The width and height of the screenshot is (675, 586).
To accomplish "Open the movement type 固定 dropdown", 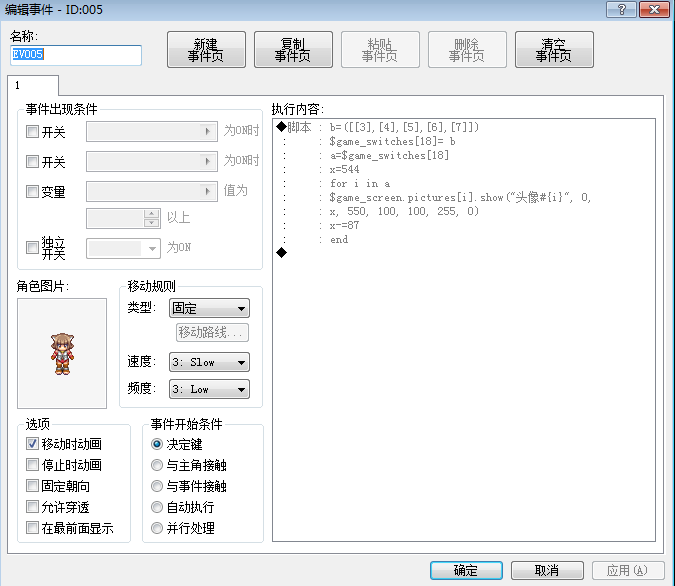I will coord(209,308).
